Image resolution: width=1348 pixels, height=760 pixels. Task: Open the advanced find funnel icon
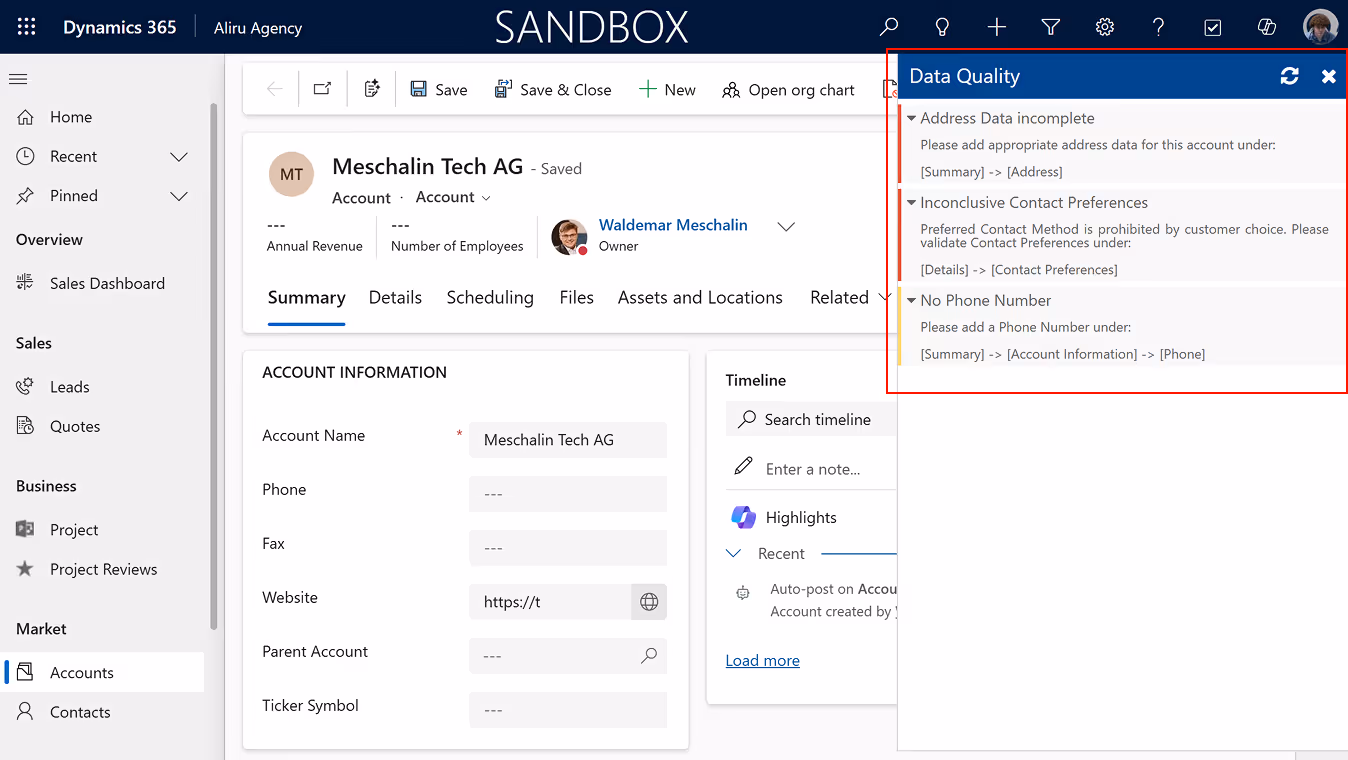tap(1050, 27)
